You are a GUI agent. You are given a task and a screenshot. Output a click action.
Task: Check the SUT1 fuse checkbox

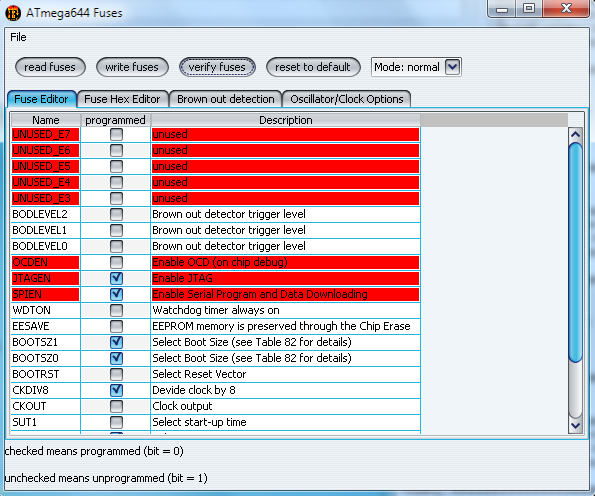coord(116,422)
